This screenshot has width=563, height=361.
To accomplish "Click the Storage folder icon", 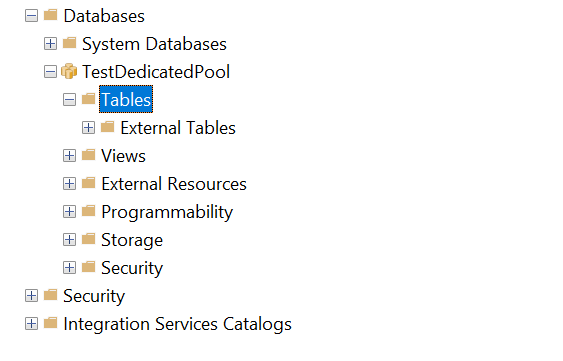I will [x=88, y=239].
